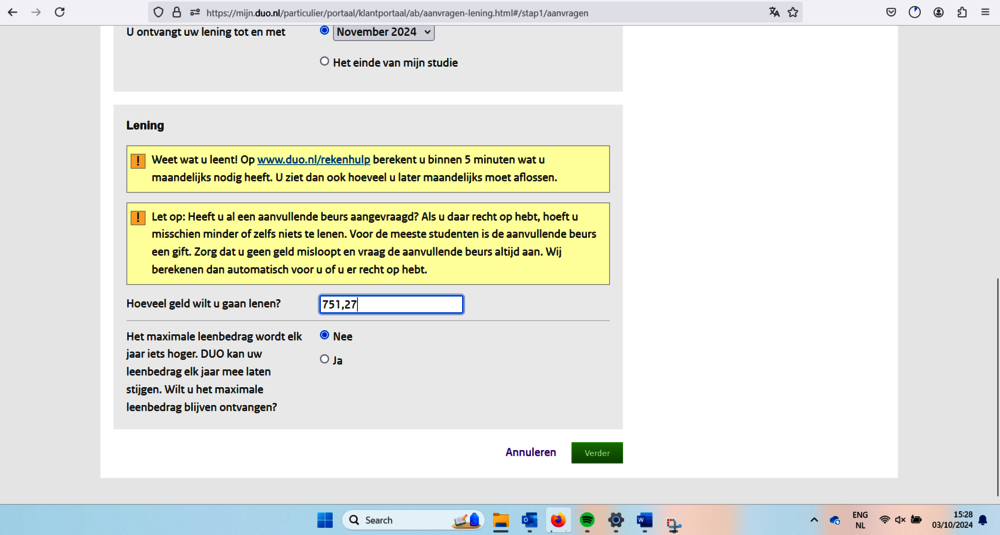Open the Firefox extensions puzzle icon
This screenshot has height=535, width=1000.
pyautogui.click(x=962, y=12)
